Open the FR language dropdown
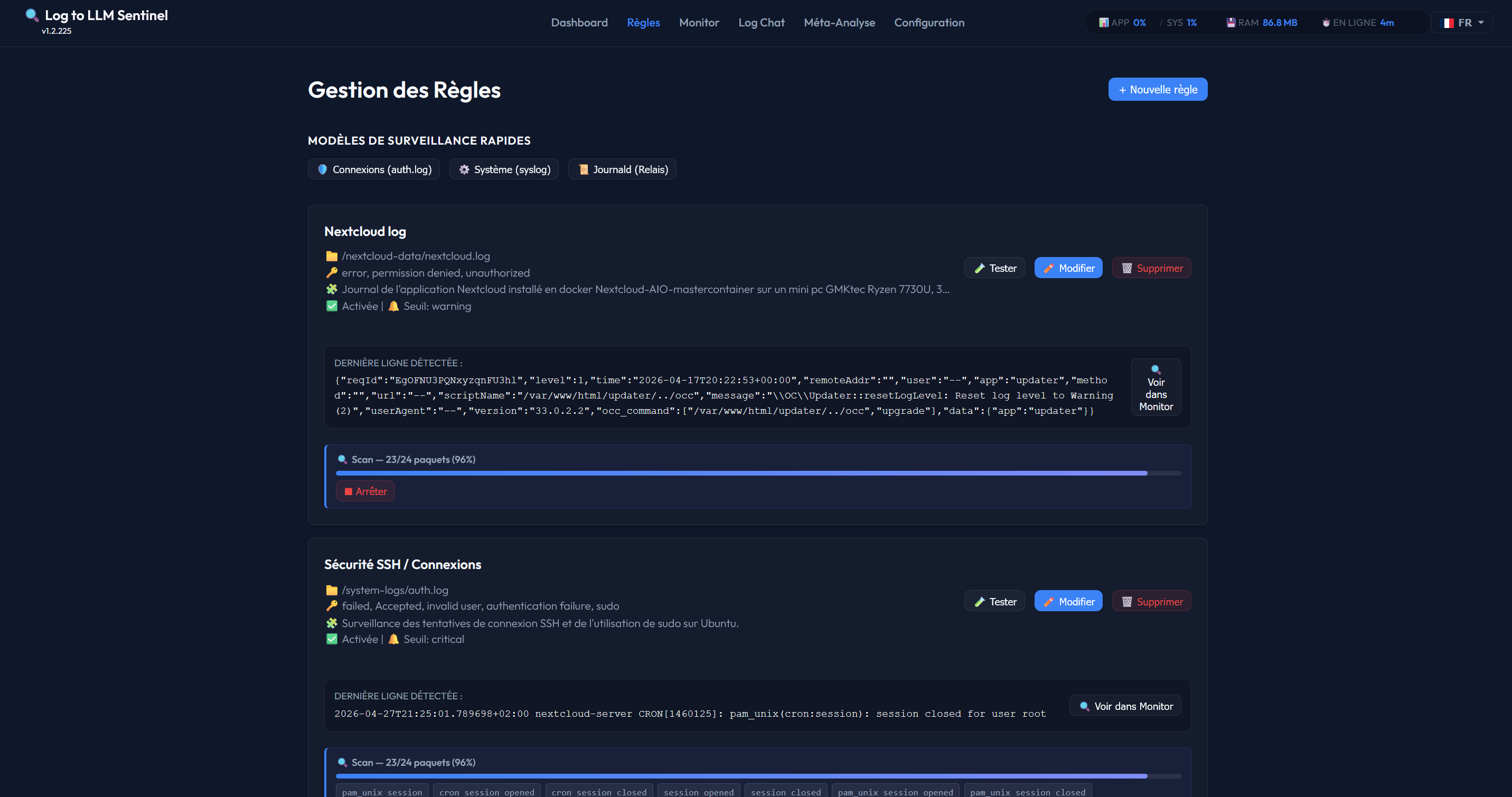The width and height of the screenshot is (1512, 797). point(1461,23)
